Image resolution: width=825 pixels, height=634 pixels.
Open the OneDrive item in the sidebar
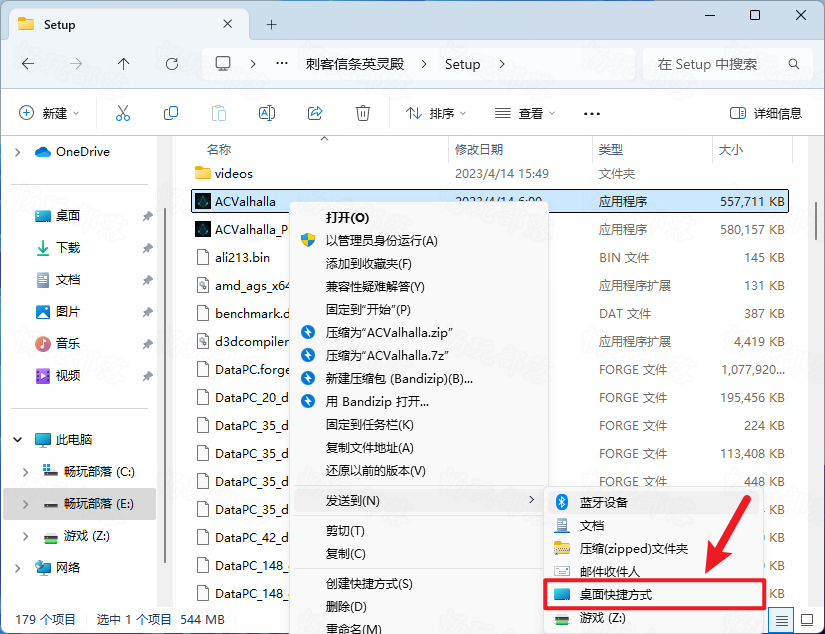pyautogui.click(x=73, y=152)
